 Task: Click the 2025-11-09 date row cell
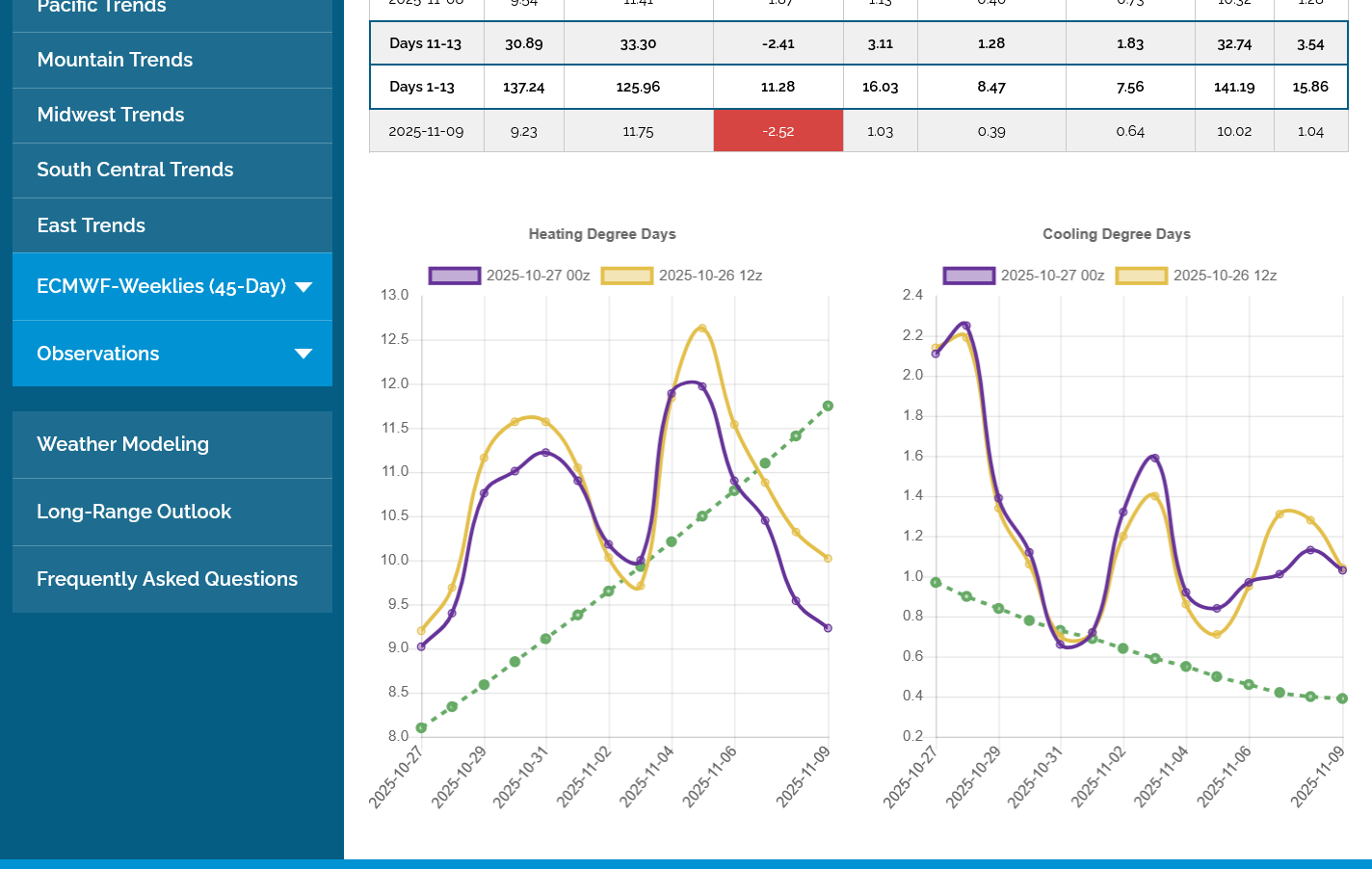tap(426, 131)
